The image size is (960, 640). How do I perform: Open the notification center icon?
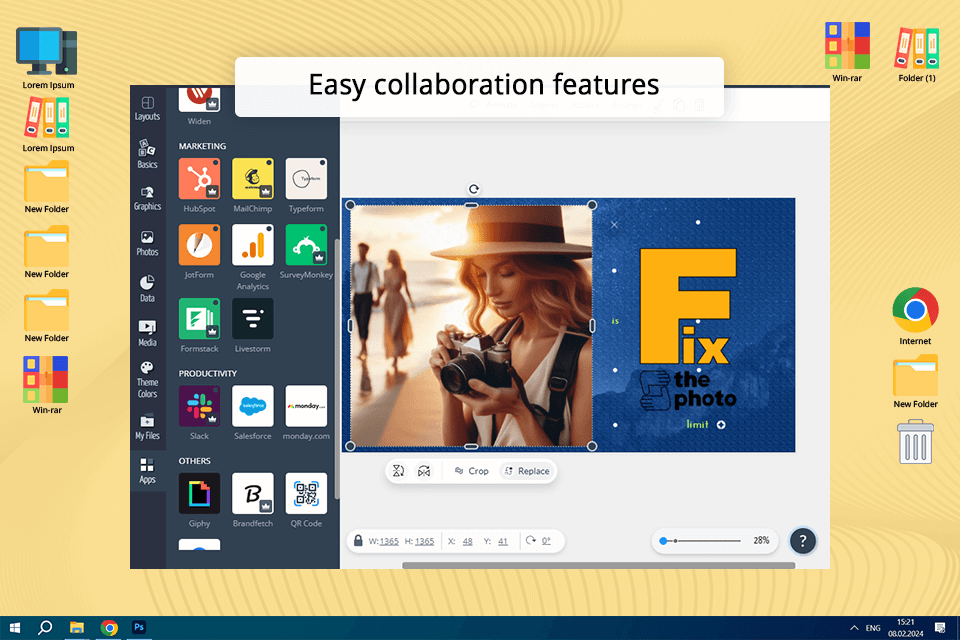pos(940,628)
